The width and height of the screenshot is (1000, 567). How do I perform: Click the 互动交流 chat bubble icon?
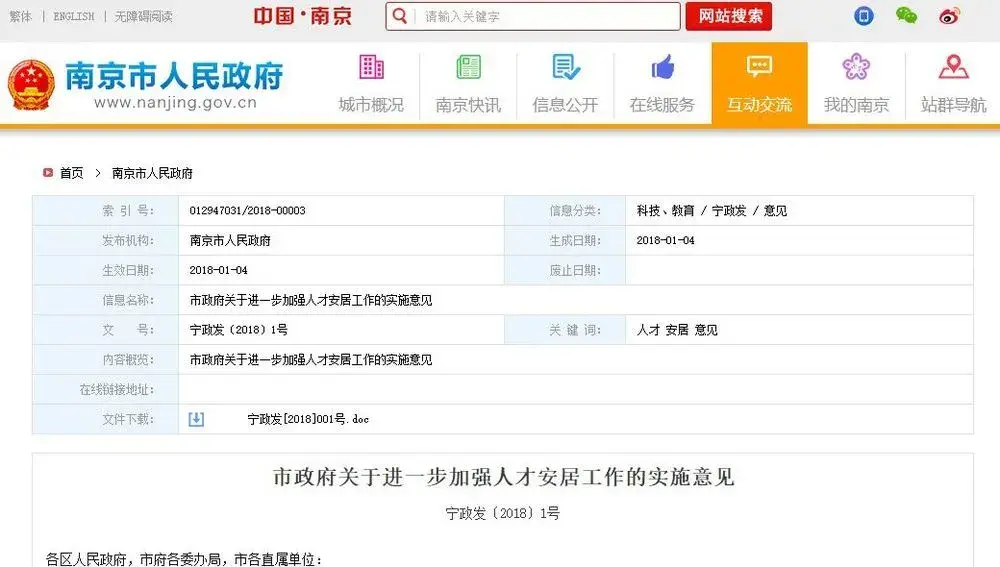pyautogui.click(x=760, y=66)
